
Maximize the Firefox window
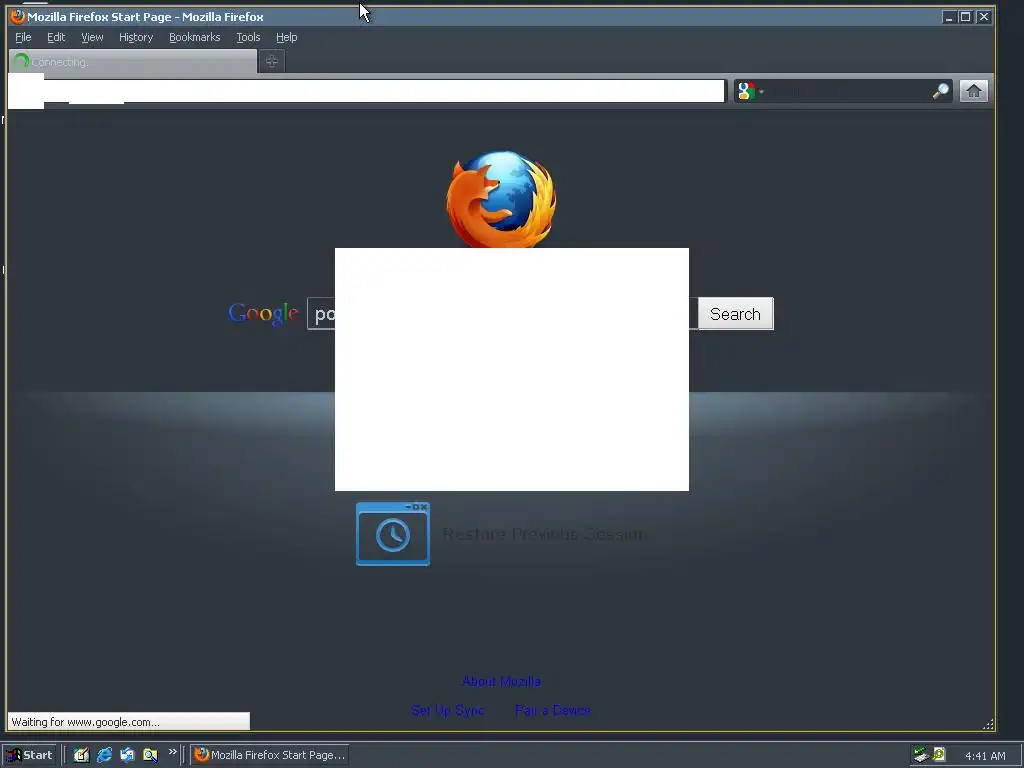pyautogui.click(x=965, y=17)
